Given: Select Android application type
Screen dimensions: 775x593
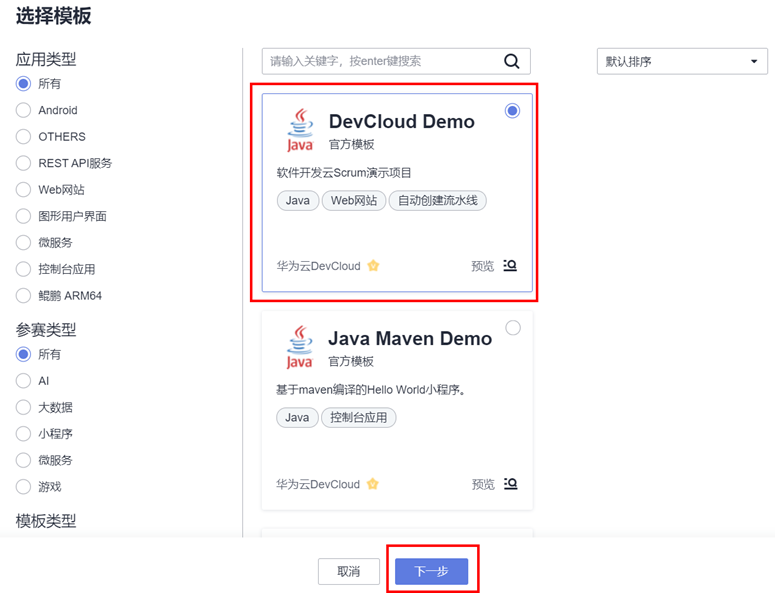Looking at the screenshot, I should click(23, 110).
